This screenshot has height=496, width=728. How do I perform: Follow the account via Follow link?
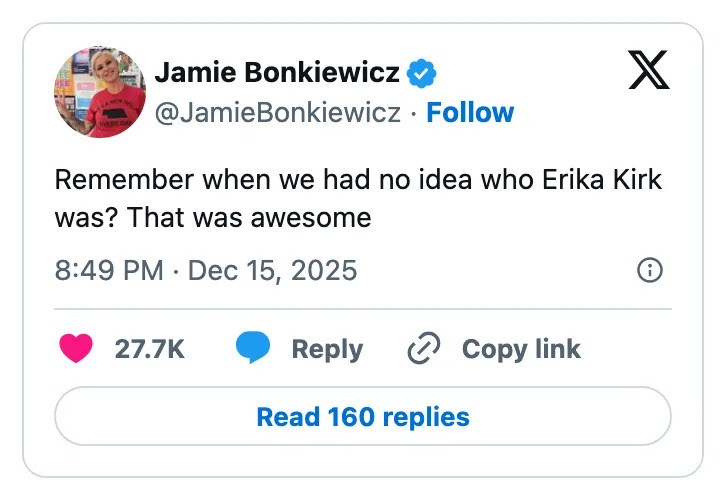pyautogui.click(x=470, y=112)
